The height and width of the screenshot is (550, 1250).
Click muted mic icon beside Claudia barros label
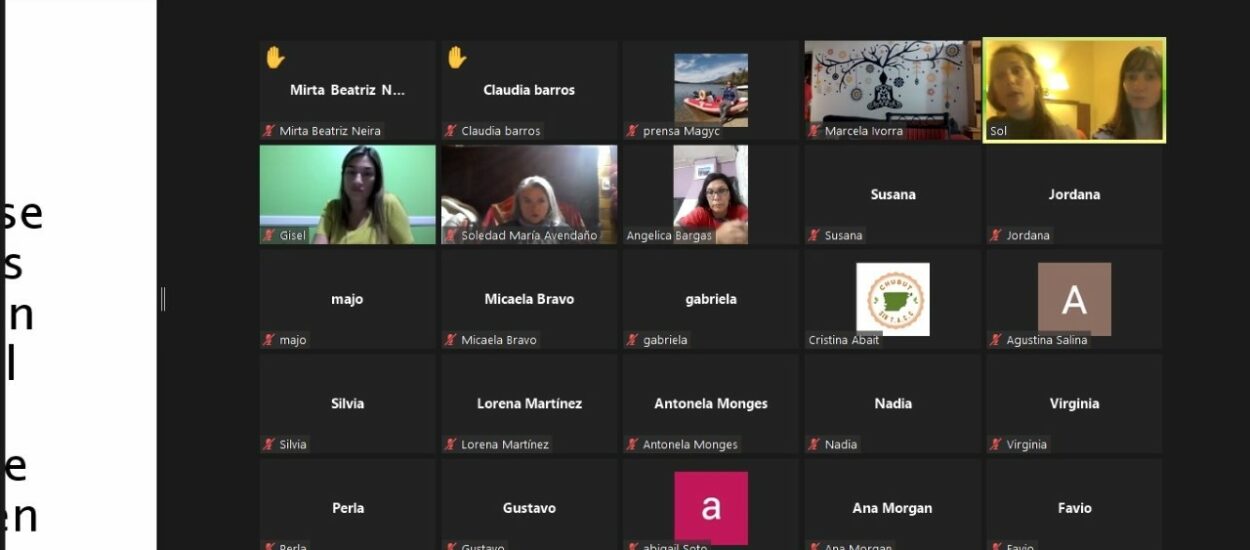click(451, 131)
